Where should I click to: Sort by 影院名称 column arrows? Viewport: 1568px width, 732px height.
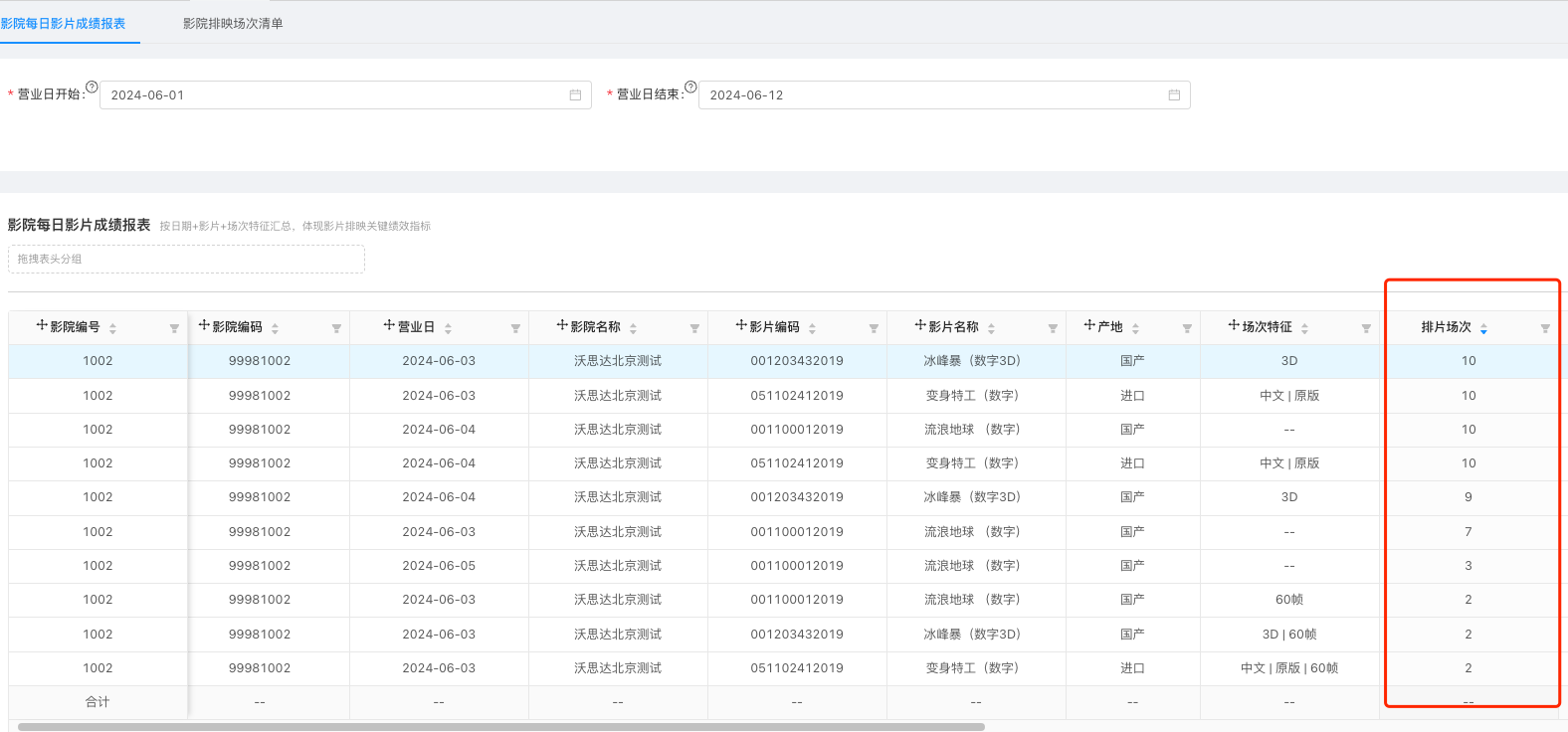[633, 328]
